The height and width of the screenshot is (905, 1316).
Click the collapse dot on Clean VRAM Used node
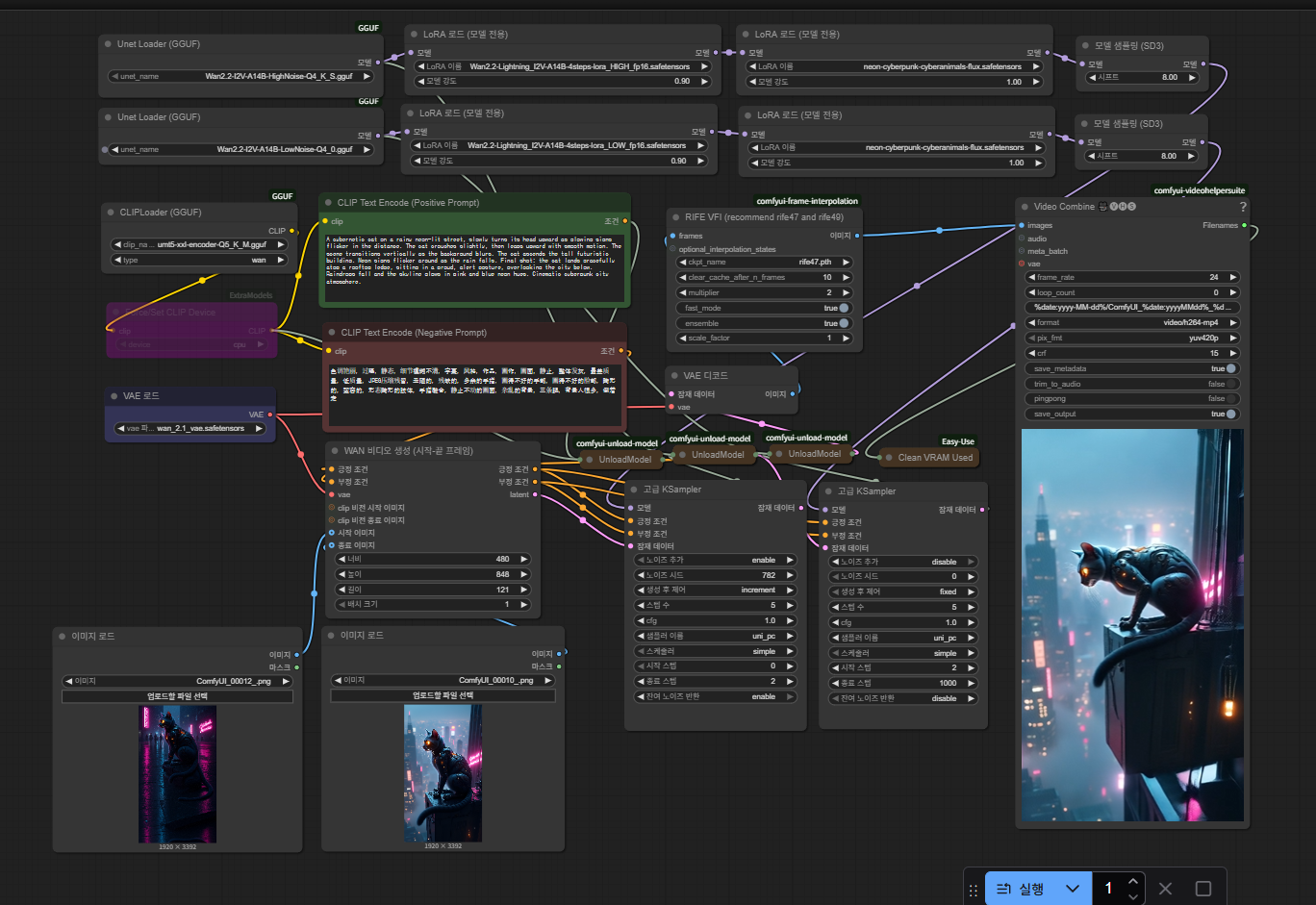889,458
